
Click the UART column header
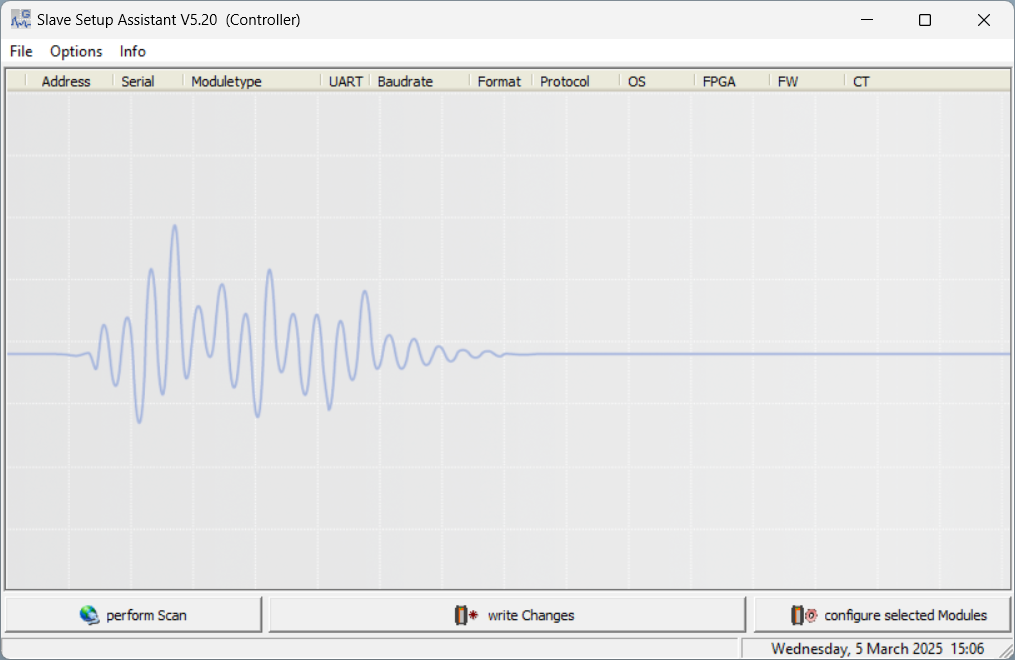point(345,81)
